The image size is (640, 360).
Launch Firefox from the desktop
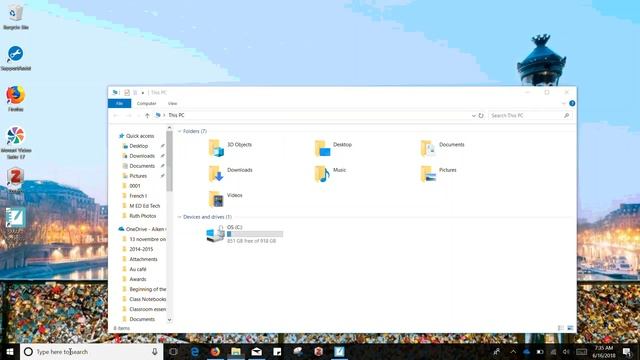[x=16, y=99]
